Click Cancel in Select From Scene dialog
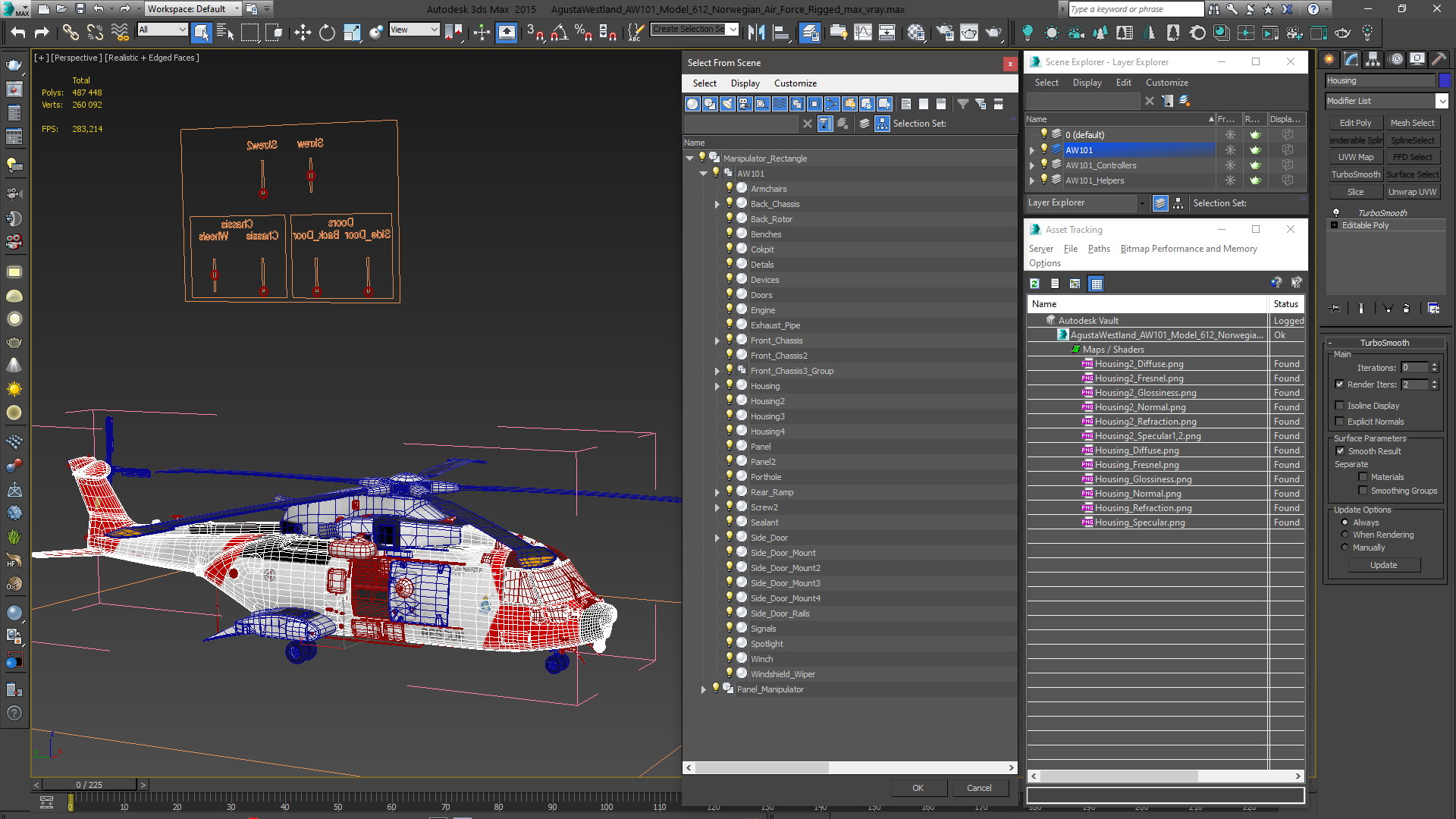 click(979, 788)
